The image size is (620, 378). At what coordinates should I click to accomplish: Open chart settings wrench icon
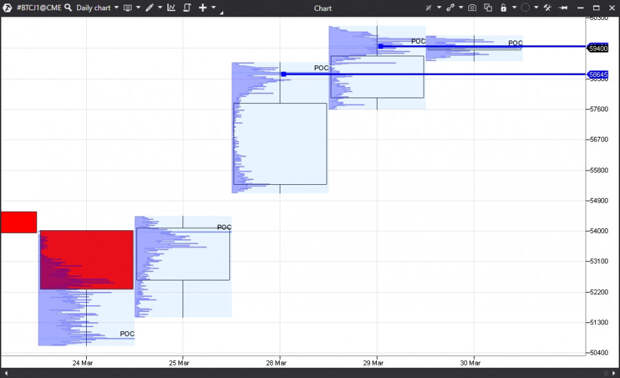tap(548, 8)
